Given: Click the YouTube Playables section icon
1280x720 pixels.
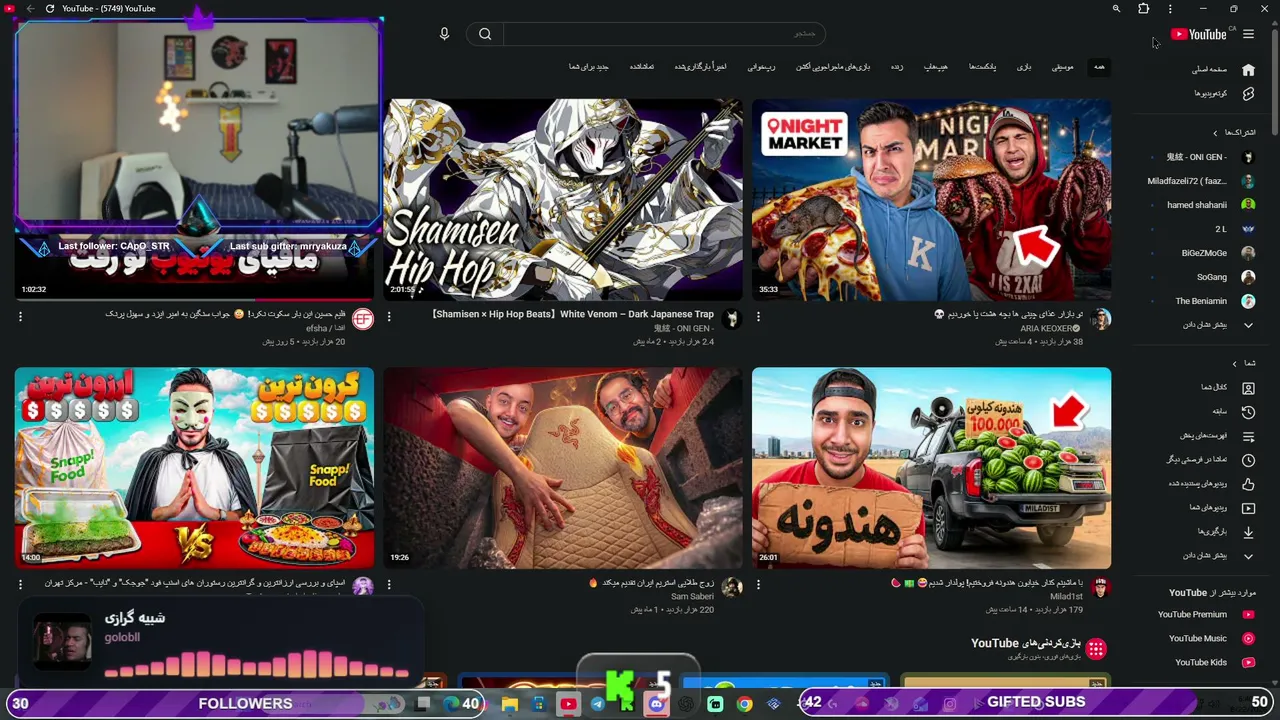Looking at the screenshot, I should 1096,649.
